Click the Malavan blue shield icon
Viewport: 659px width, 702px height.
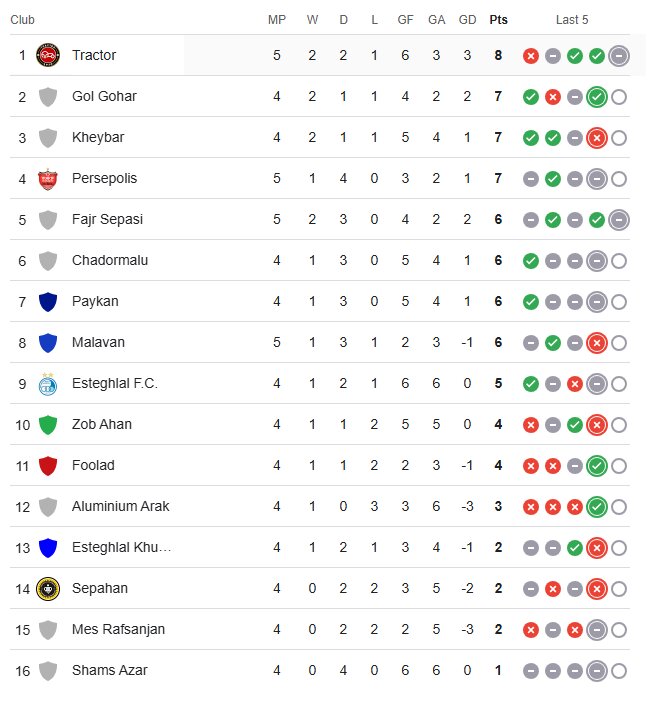[47, 342]
